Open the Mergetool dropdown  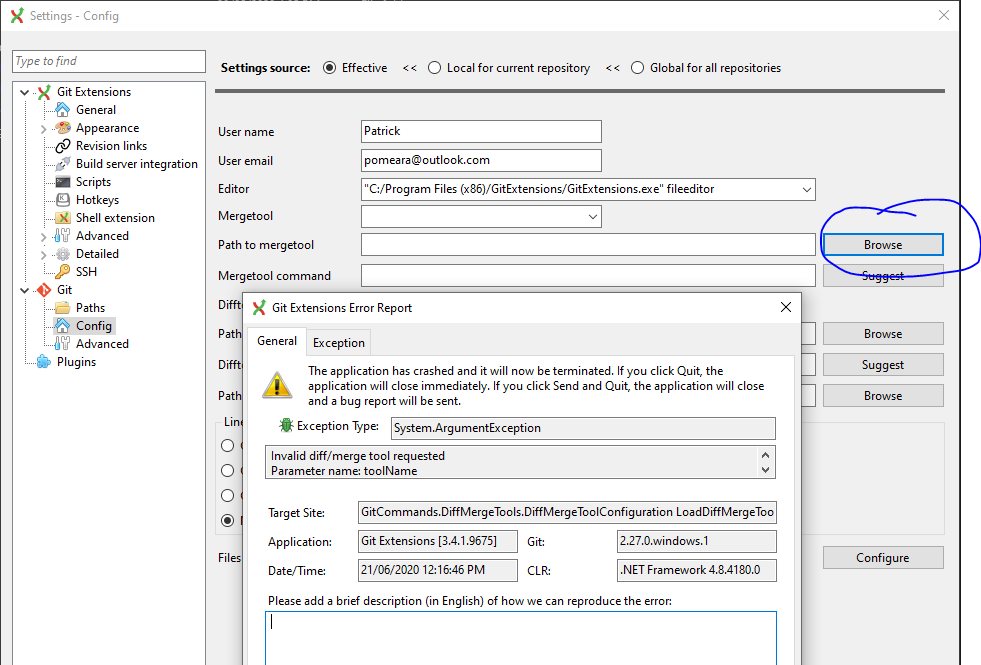(x=594, y=216)
